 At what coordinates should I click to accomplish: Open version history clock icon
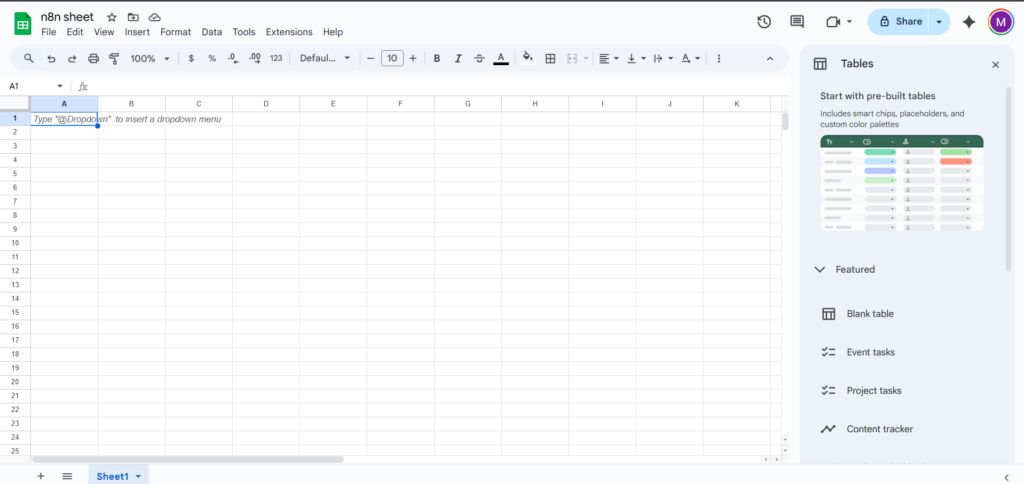764,21
